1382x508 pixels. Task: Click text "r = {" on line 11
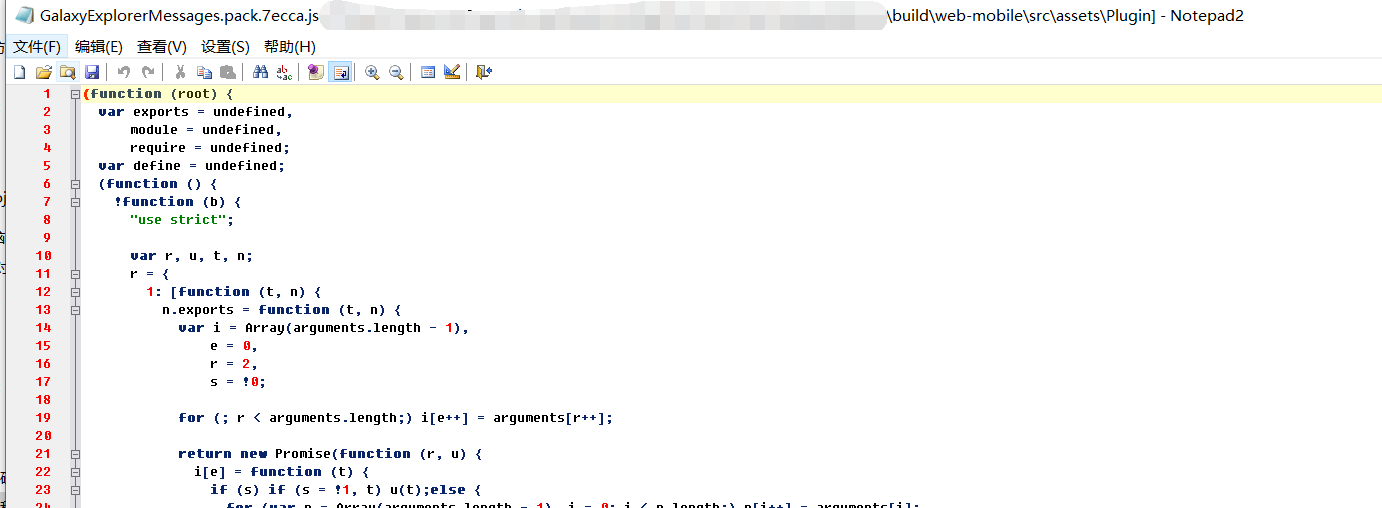pyautogui.click(x=150, y=274)
